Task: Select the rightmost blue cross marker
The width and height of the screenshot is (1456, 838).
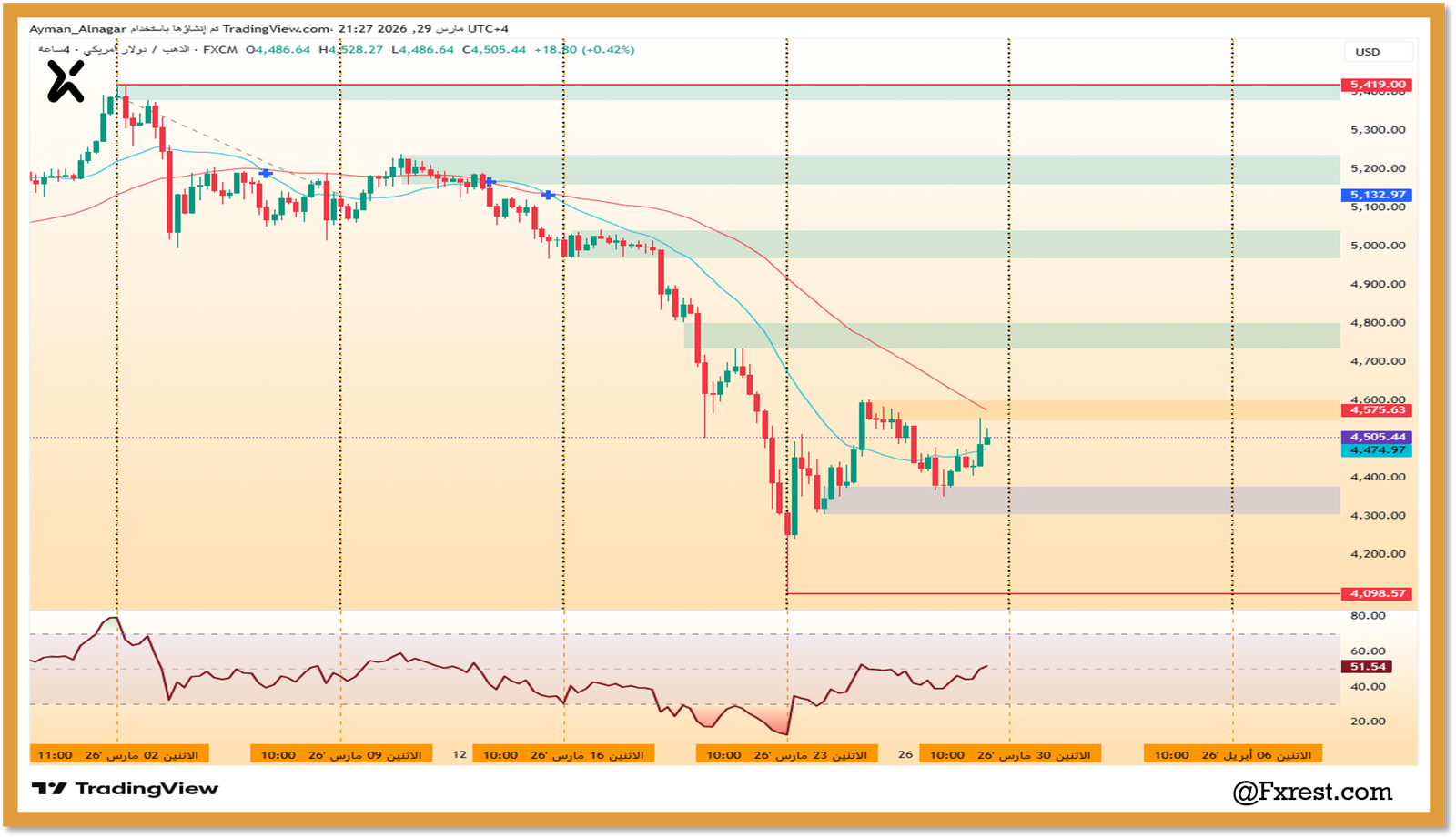Action: (549, 195)
